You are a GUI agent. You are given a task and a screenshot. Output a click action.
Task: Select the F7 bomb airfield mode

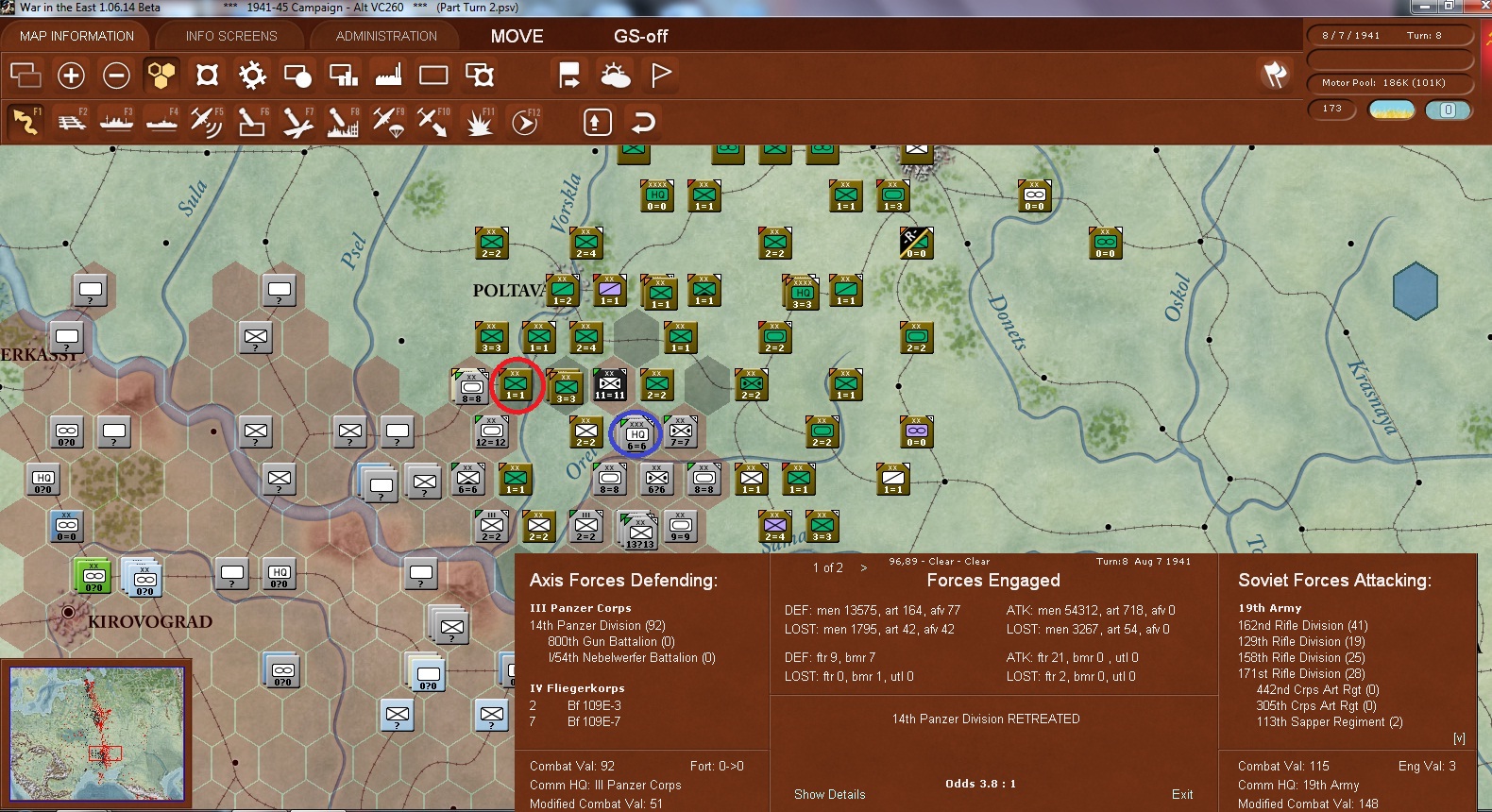pos(297,122)
